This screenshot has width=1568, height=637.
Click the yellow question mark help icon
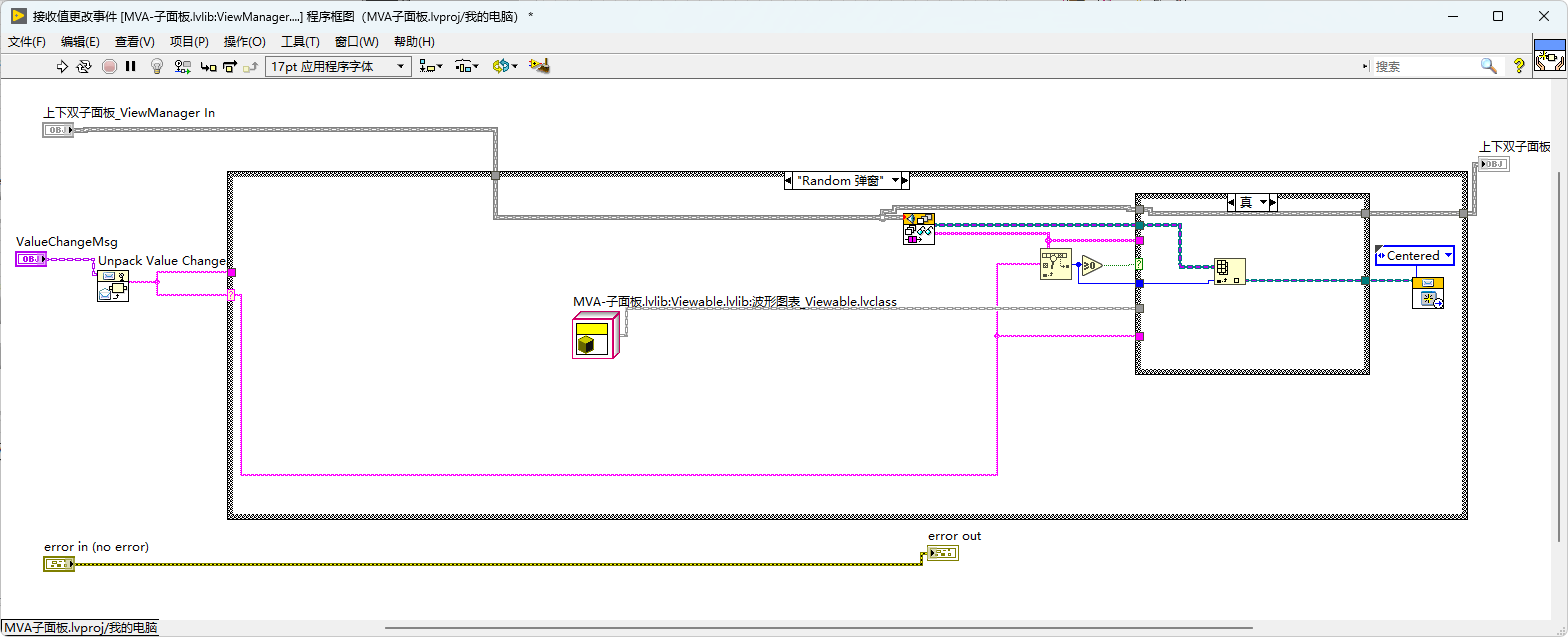point(1519,66)
